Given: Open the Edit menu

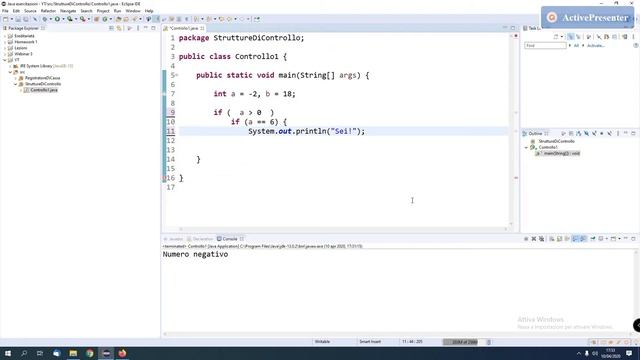Looking at the screenshot, I should pos(16,11).
